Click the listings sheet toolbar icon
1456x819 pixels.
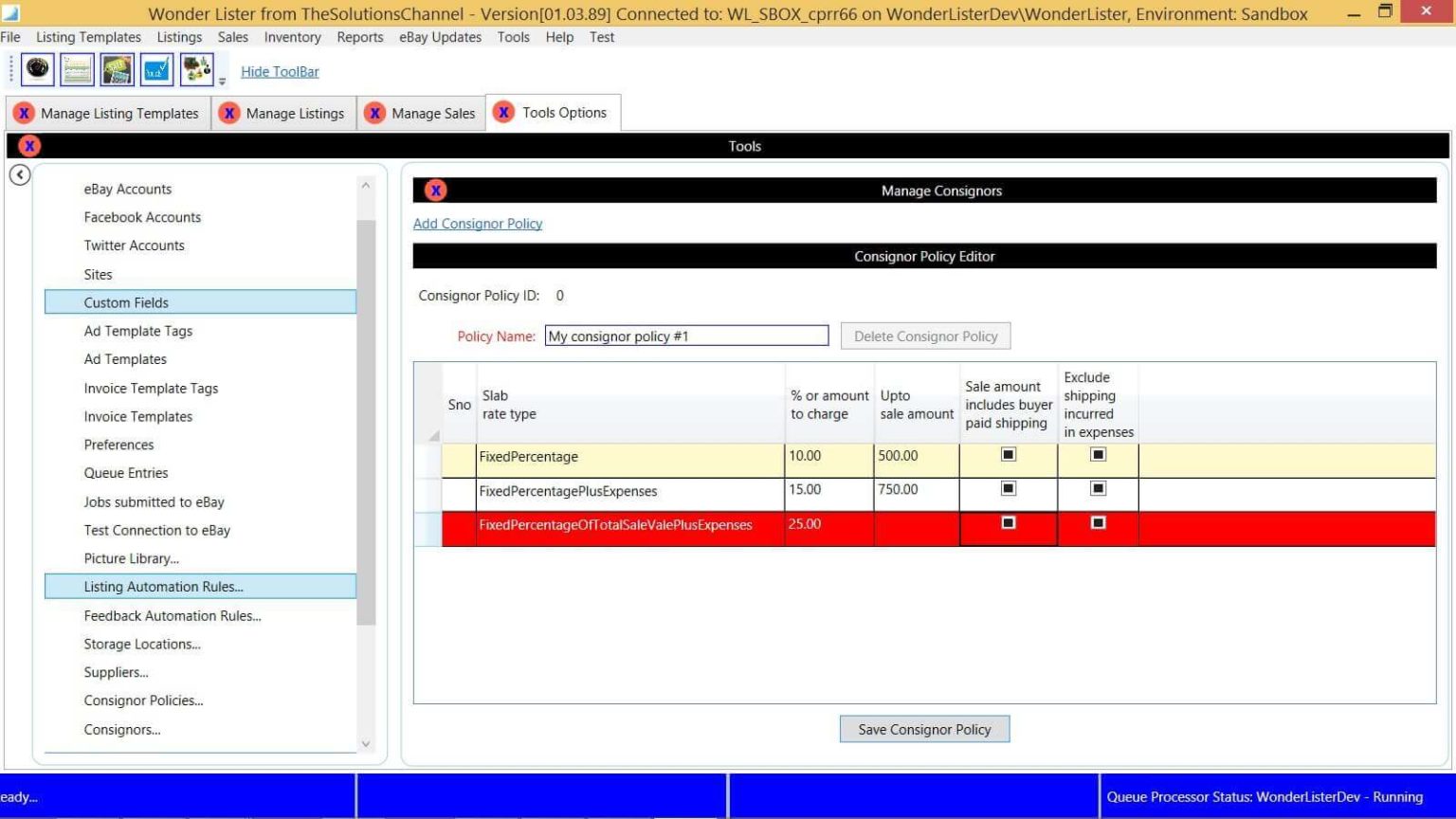pyautogui.click(x=77, y=70)
